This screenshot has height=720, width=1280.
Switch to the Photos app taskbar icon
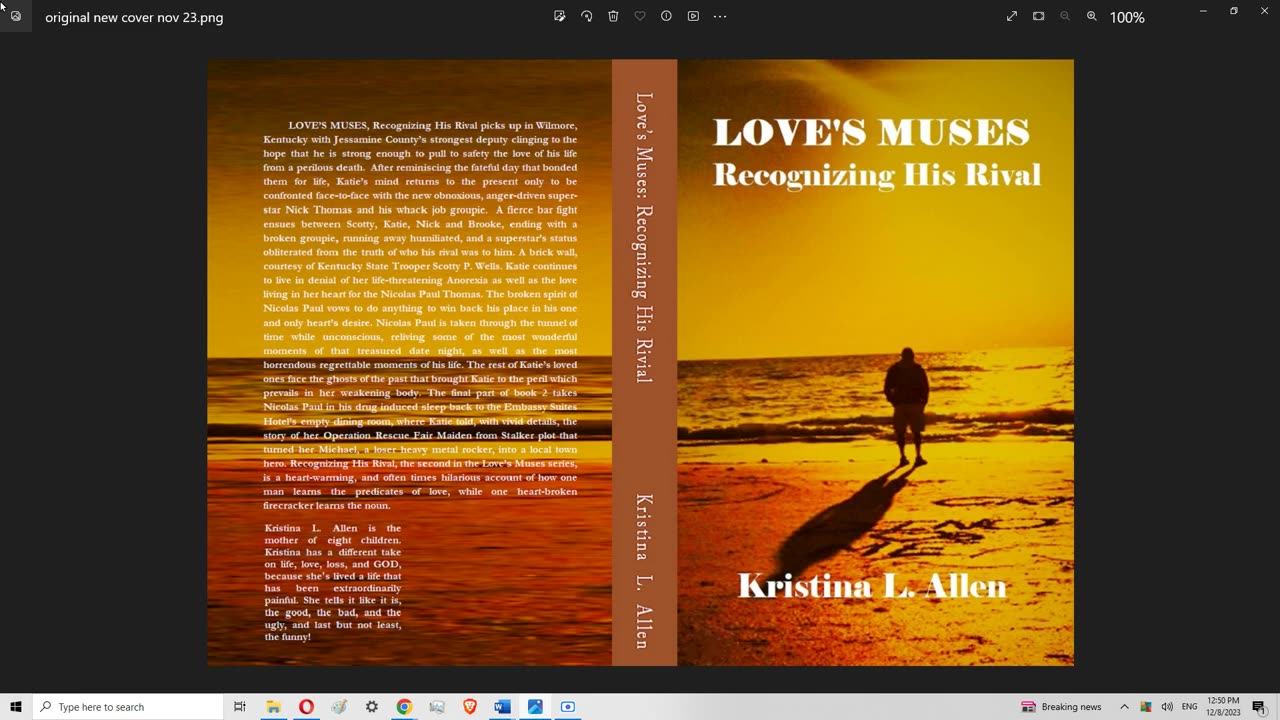tap(535, 707)
